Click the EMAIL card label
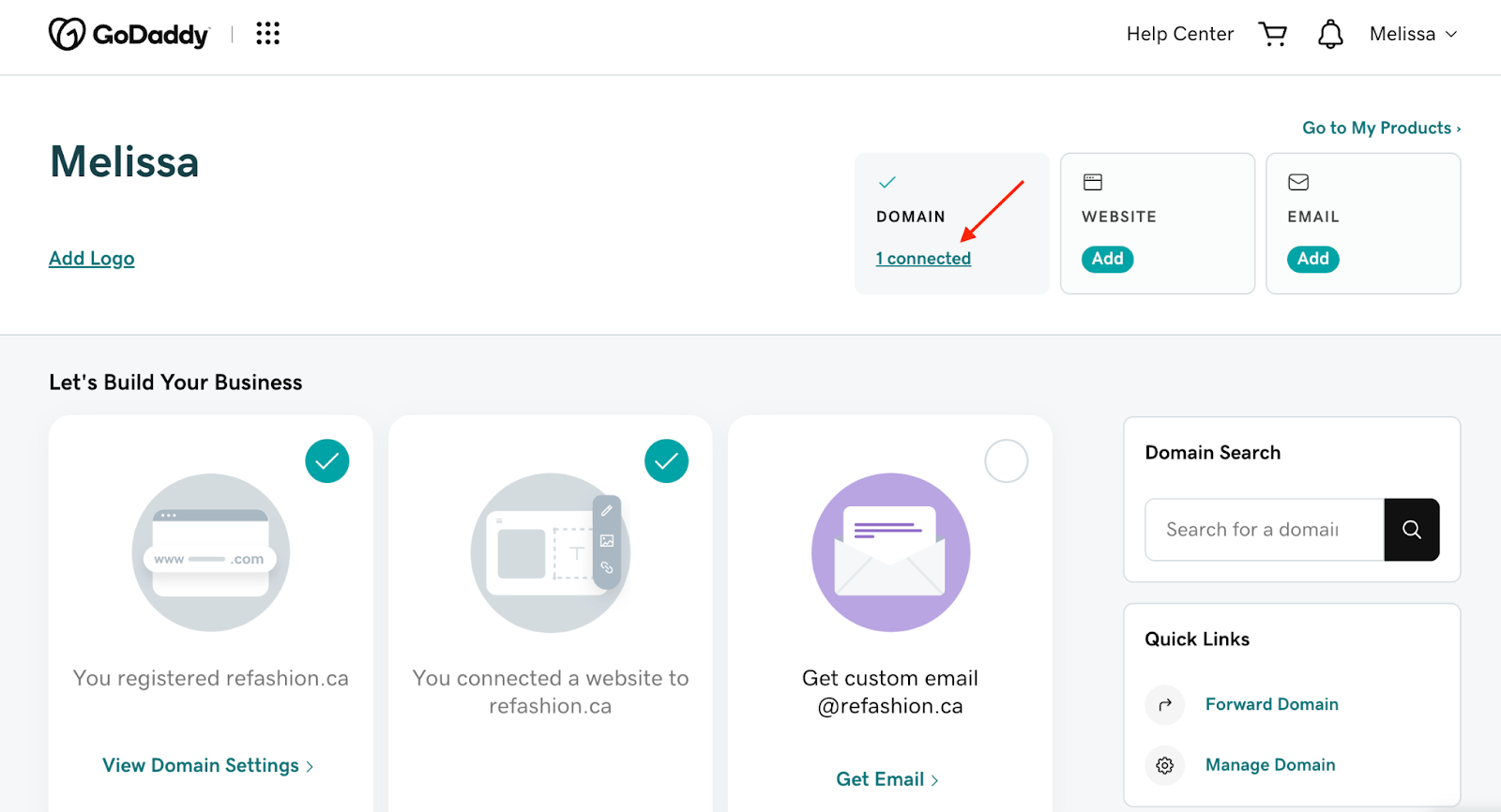The height and width of the screenshot is (812, 1501). [1313, 217]
